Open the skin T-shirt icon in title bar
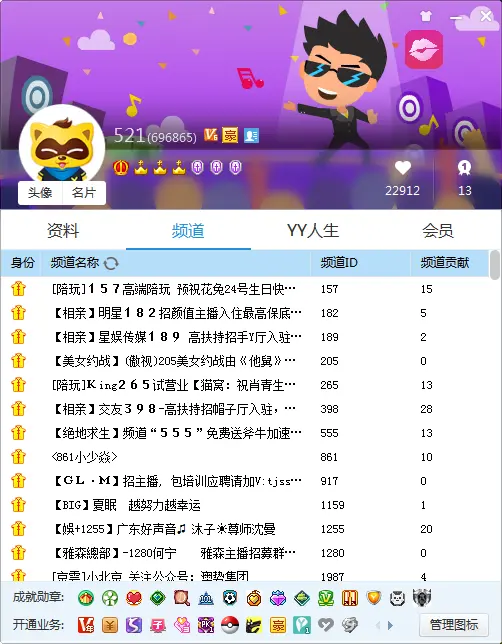 point(426,16)
